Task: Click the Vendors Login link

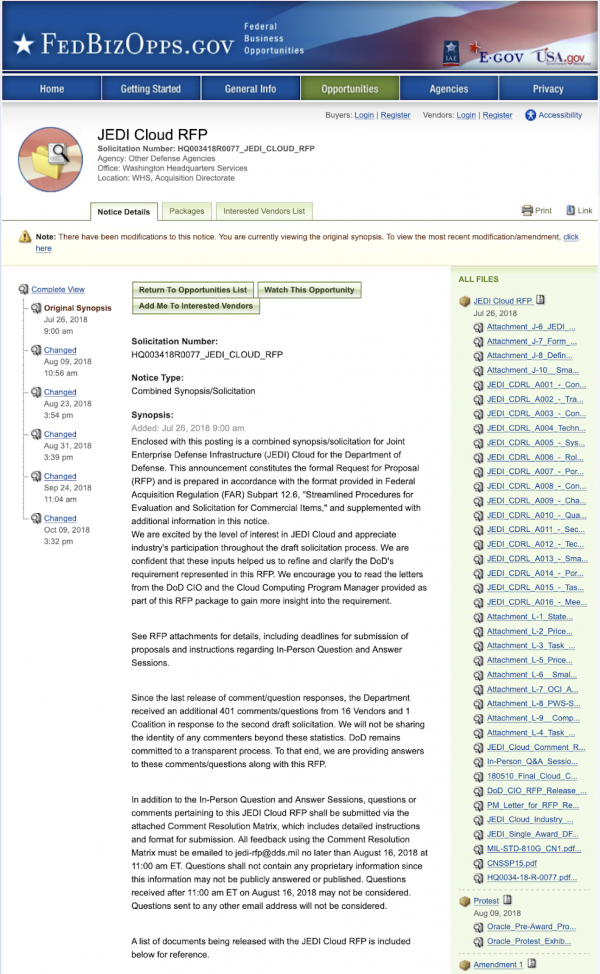Action: (x=466, y=115)
